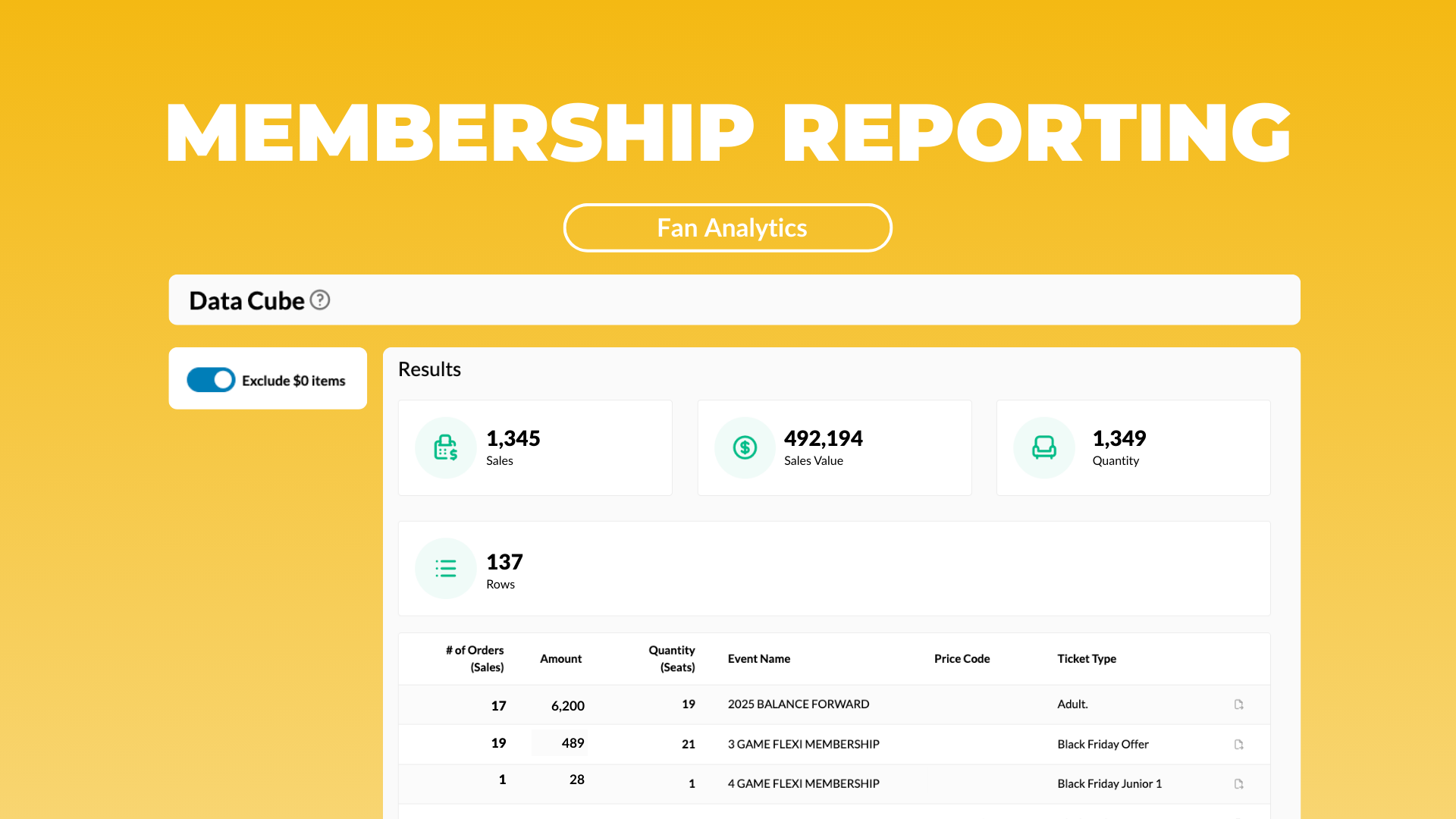Click the Quantity seat icon

[x=1043, y=448]
